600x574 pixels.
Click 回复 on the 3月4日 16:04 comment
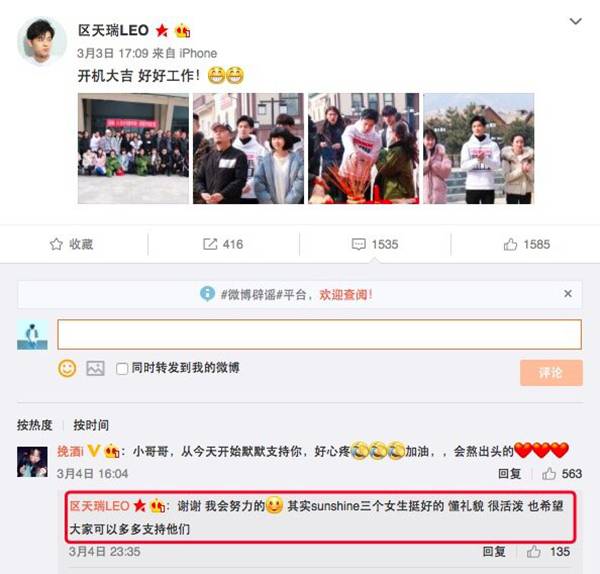click(x=509, y=474)
